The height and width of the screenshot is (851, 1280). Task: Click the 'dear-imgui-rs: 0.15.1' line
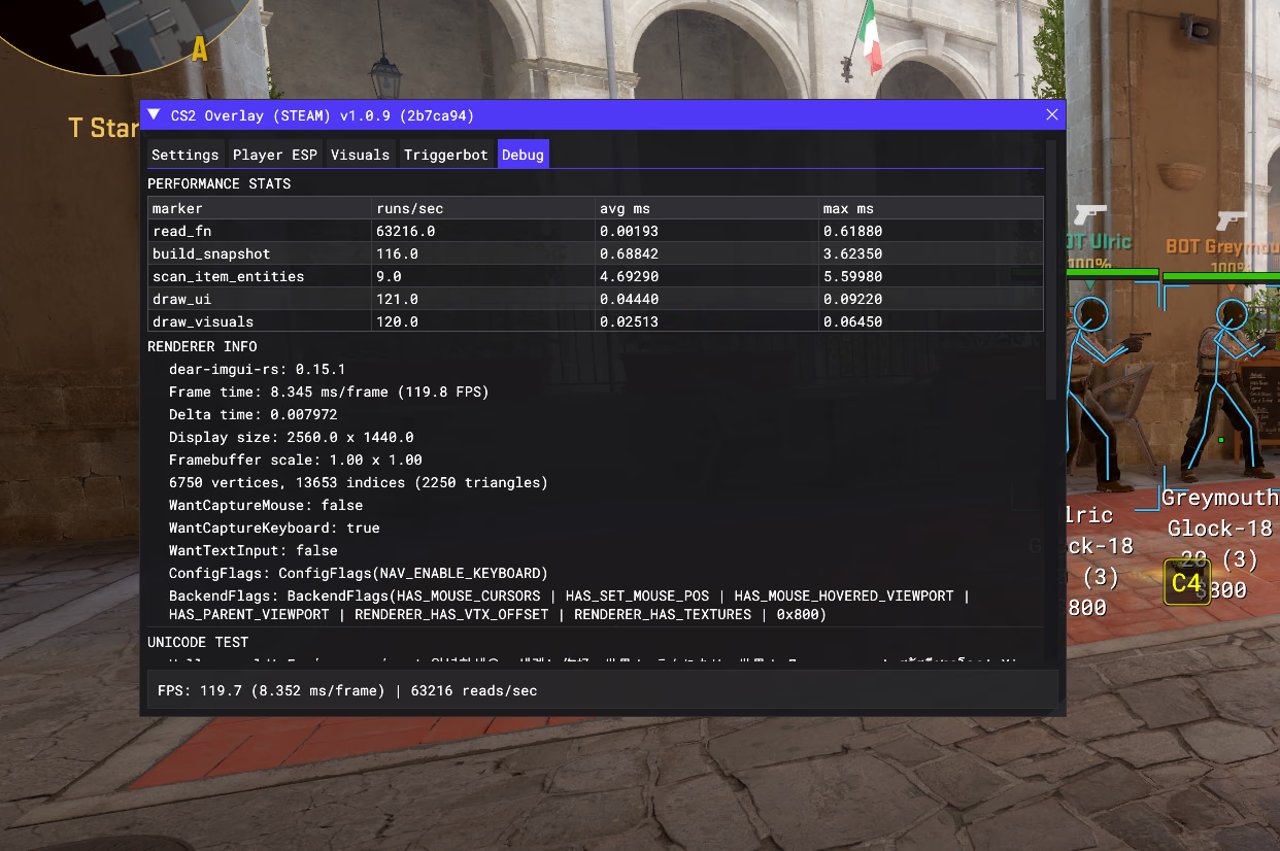[257, 369]
